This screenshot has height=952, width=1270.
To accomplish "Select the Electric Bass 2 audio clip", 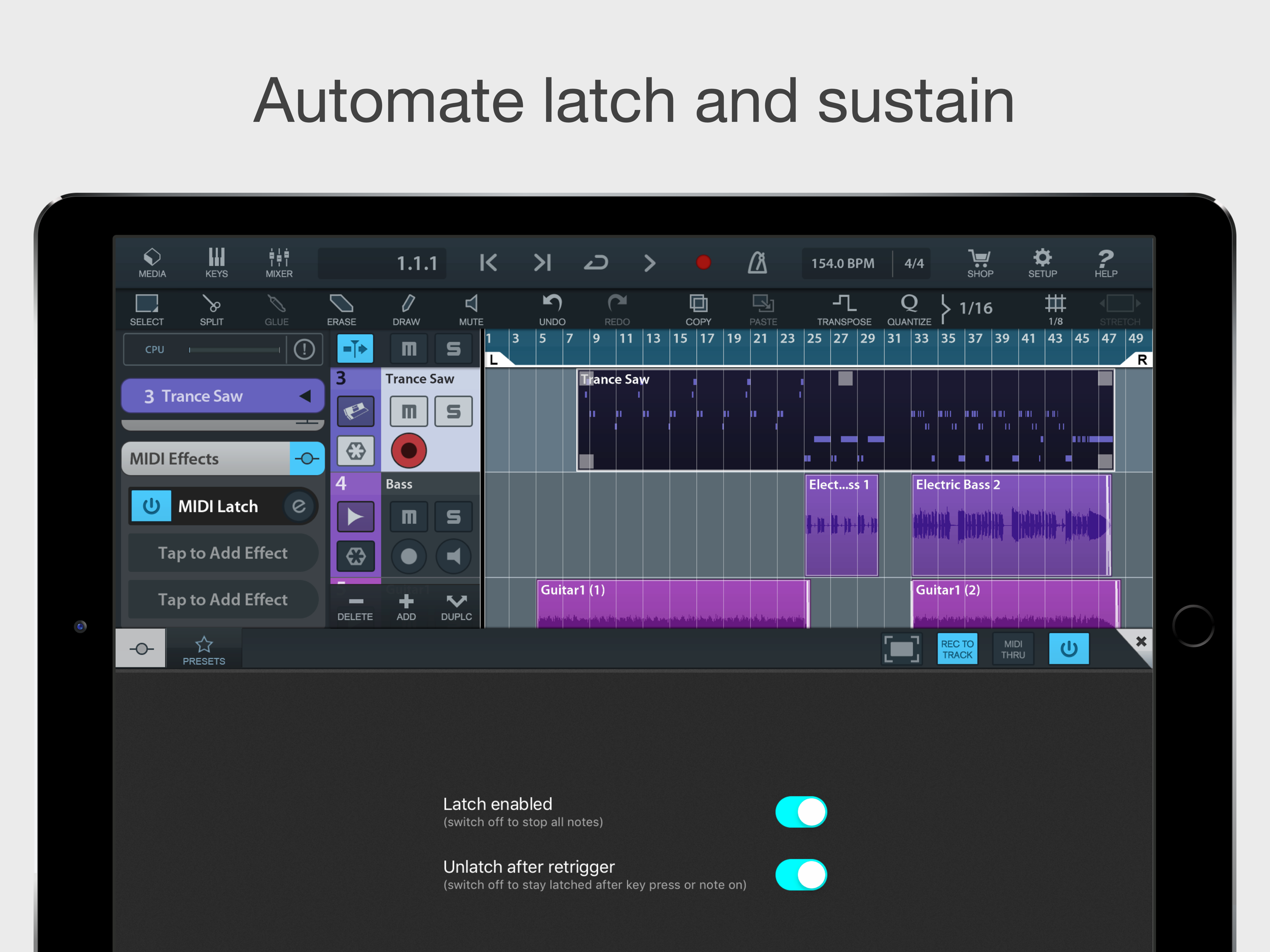I will [x=1011, y=525].
